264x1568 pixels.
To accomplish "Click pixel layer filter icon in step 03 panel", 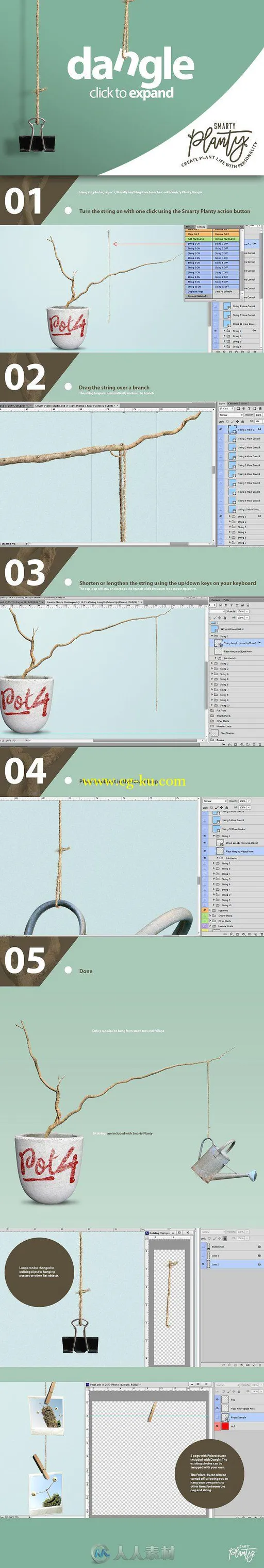I will (220, 605).
